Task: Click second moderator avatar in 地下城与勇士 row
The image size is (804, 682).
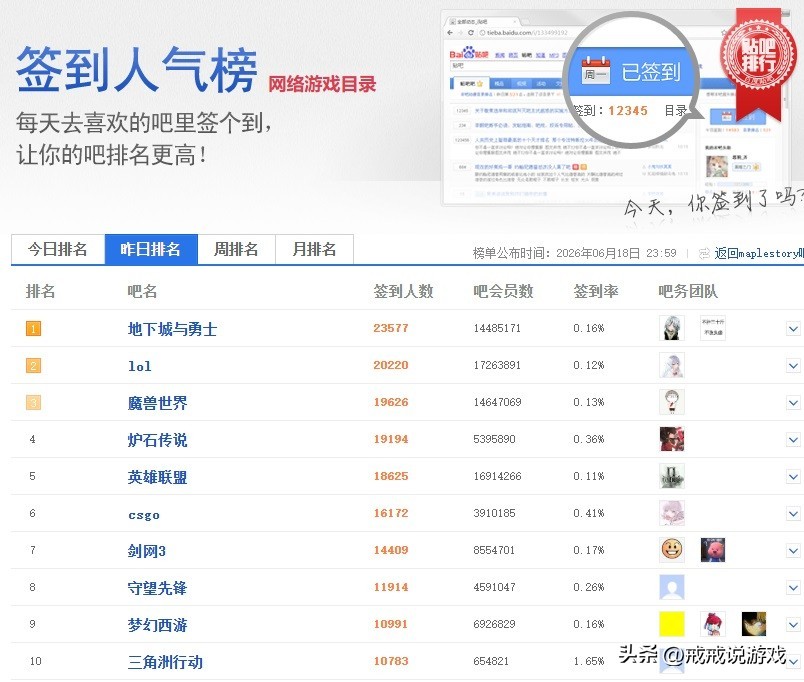Action: click(713, 328)
